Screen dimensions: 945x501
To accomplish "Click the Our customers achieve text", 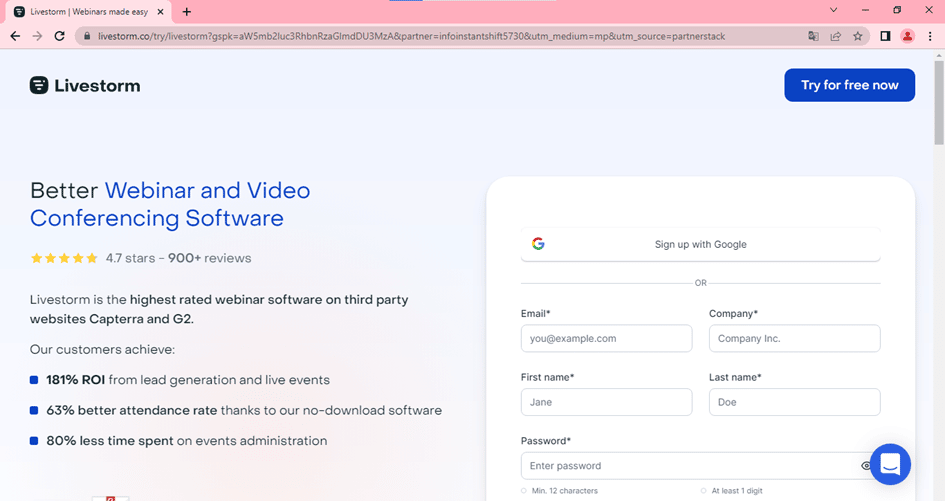I will pyautogui.click(x=102, y=350).
